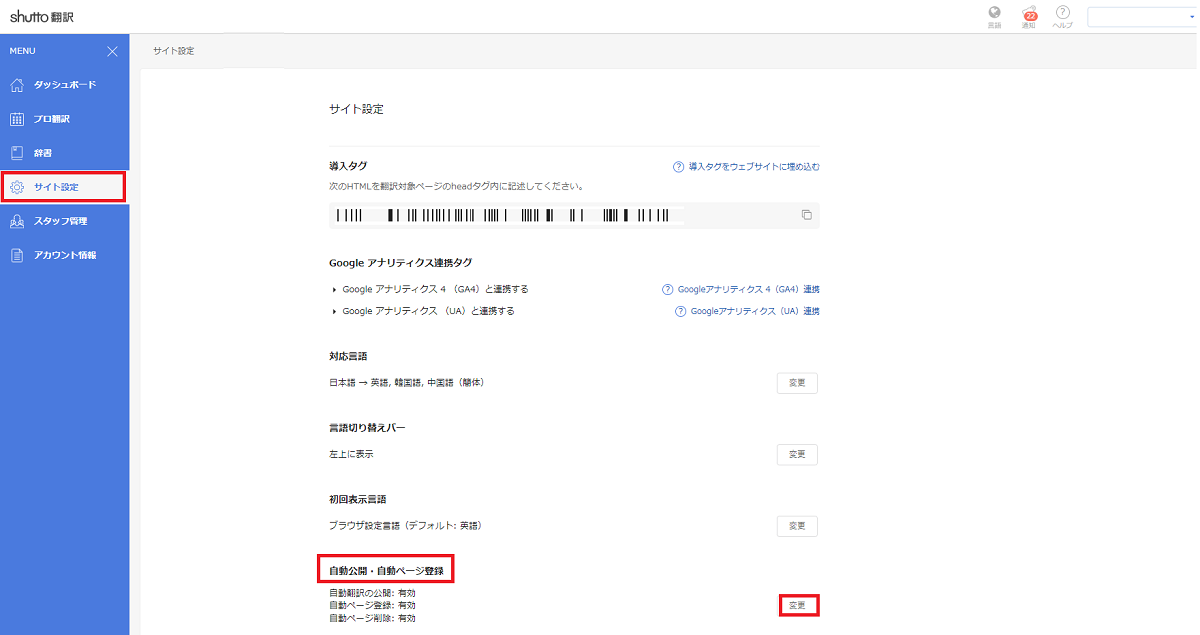Click 変更 button for 対応言語
1200x635 pixels.
pyautogui.click(x=797, y=383)
